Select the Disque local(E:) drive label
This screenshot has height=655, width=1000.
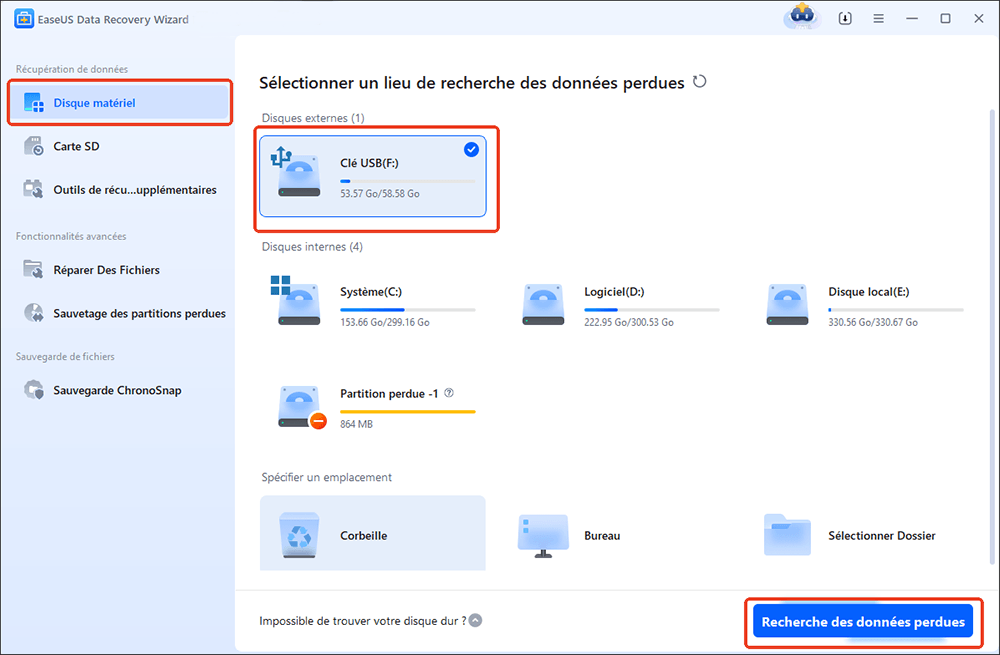click(x=869, y=291)
